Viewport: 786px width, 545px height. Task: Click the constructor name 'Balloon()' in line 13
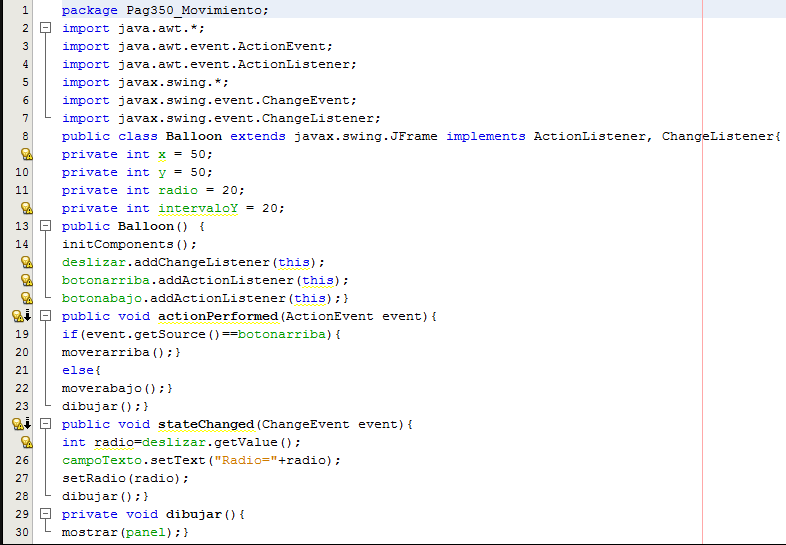tap(153, 227)
